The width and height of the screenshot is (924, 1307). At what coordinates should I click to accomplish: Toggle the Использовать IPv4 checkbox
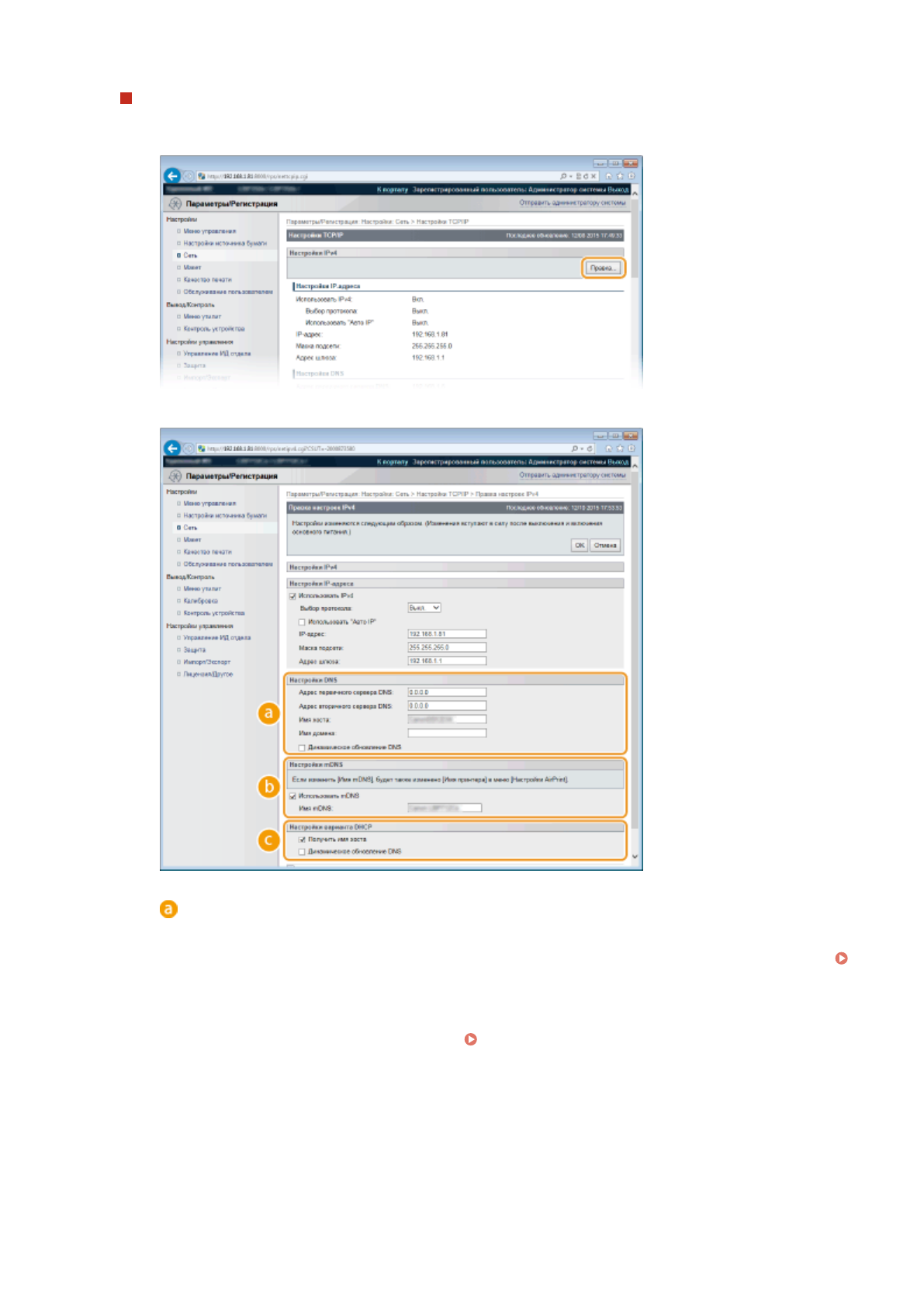(x=292, y=596)
